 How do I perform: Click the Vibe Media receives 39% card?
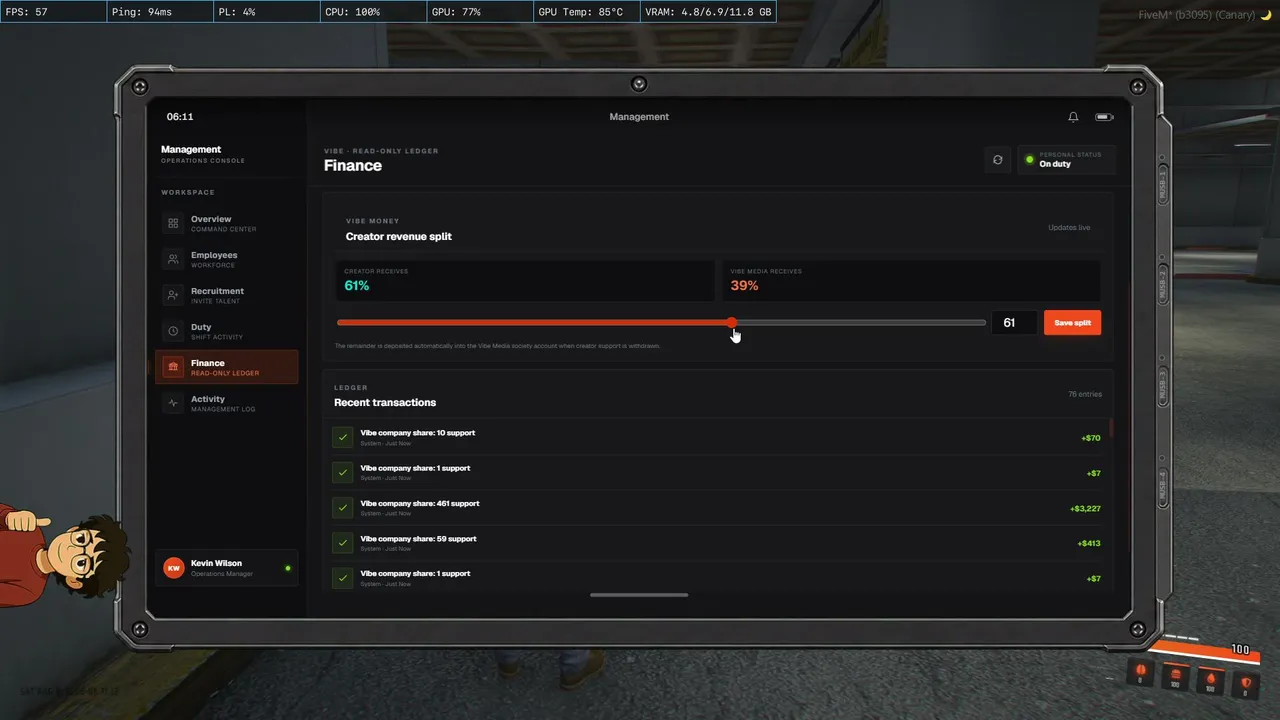coord(911,281)
